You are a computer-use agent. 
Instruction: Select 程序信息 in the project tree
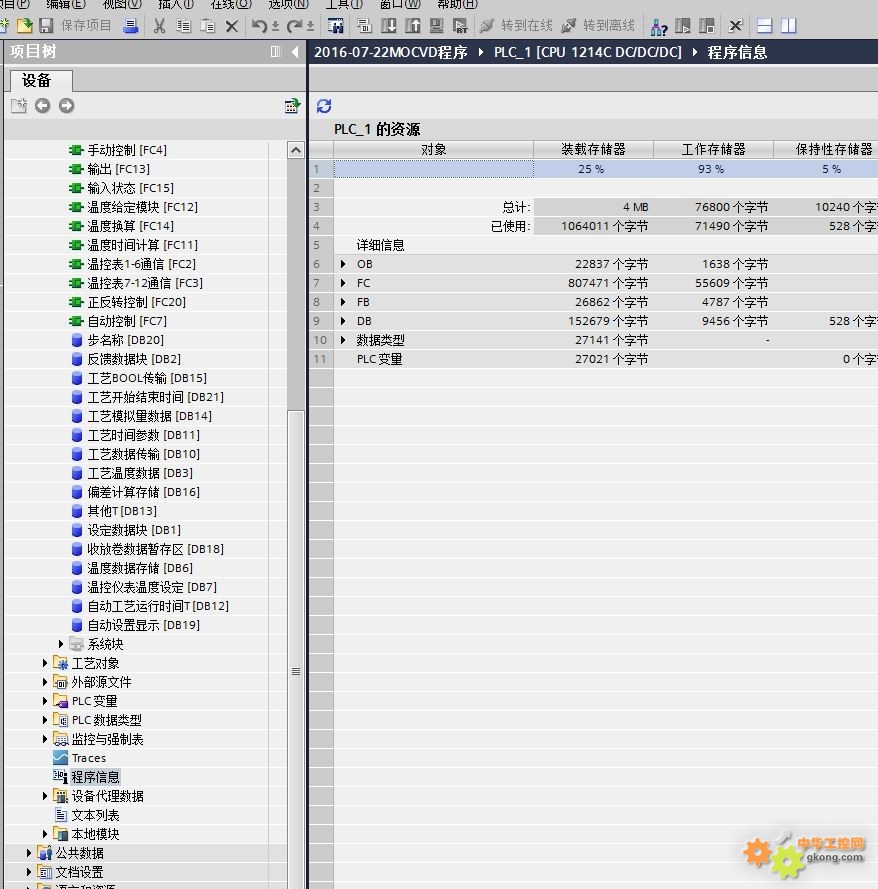click(x=95, y=777)
